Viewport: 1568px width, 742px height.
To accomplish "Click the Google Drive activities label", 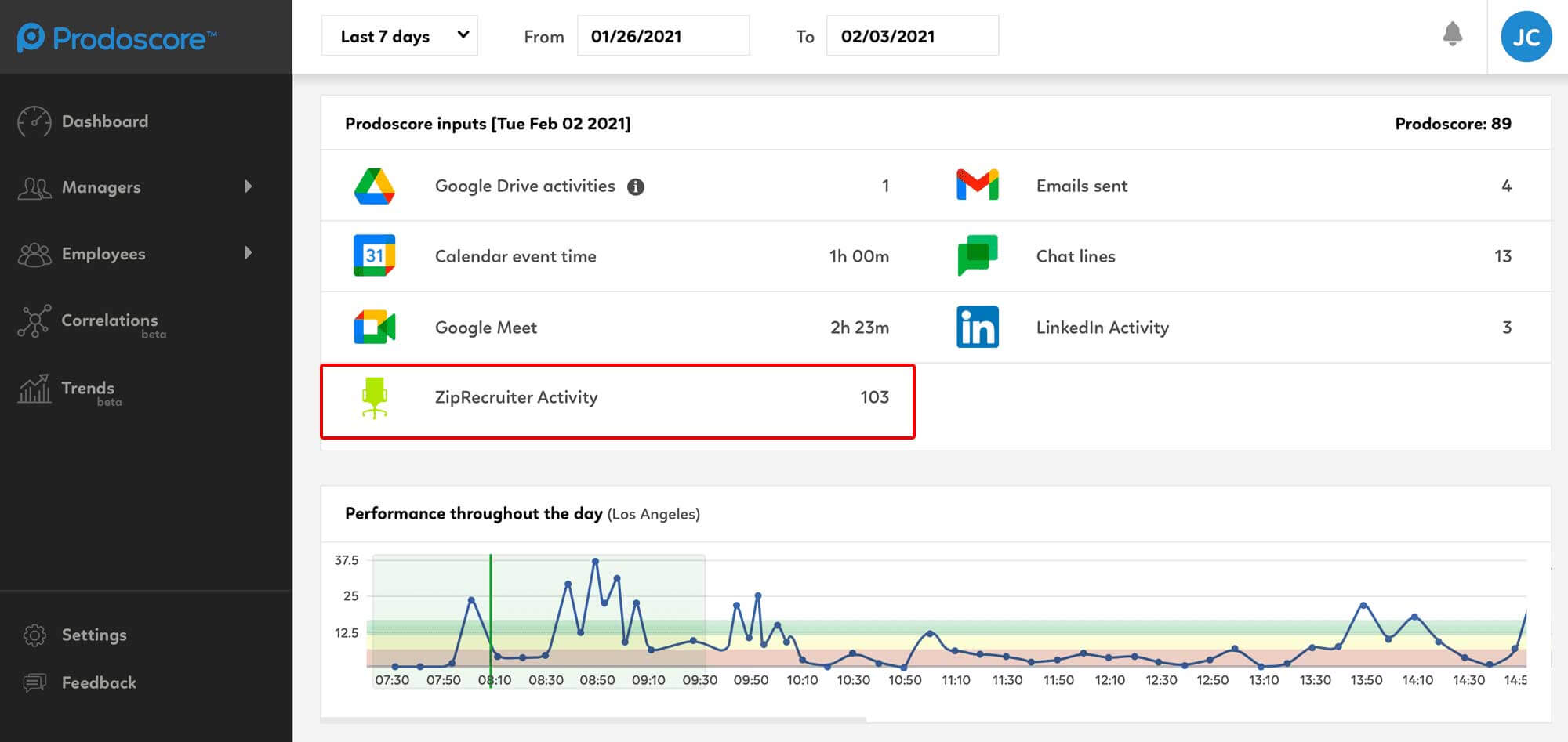I will pyautogui.click(x=525, y=186).
